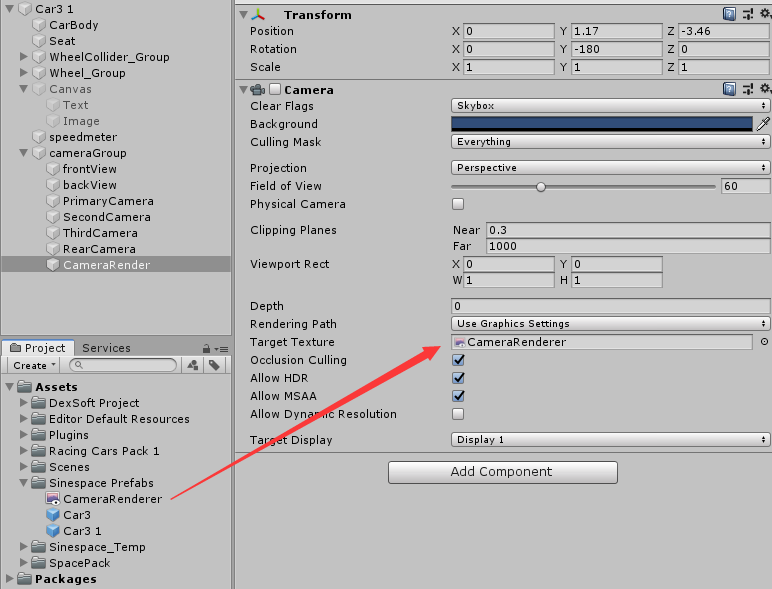
Task: Click search by type filter icon
Action: point(193,365)
